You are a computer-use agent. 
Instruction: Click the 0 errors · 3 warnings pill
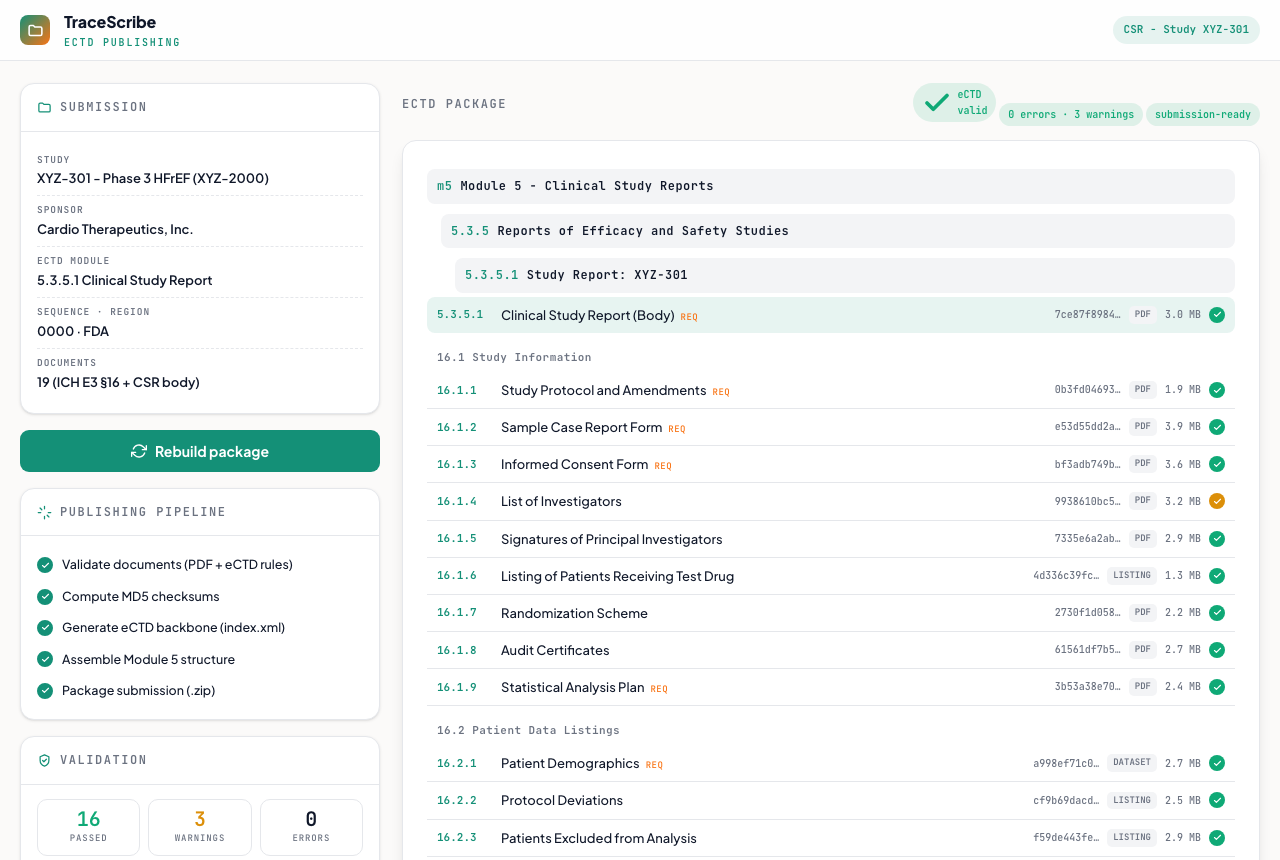1071,115
